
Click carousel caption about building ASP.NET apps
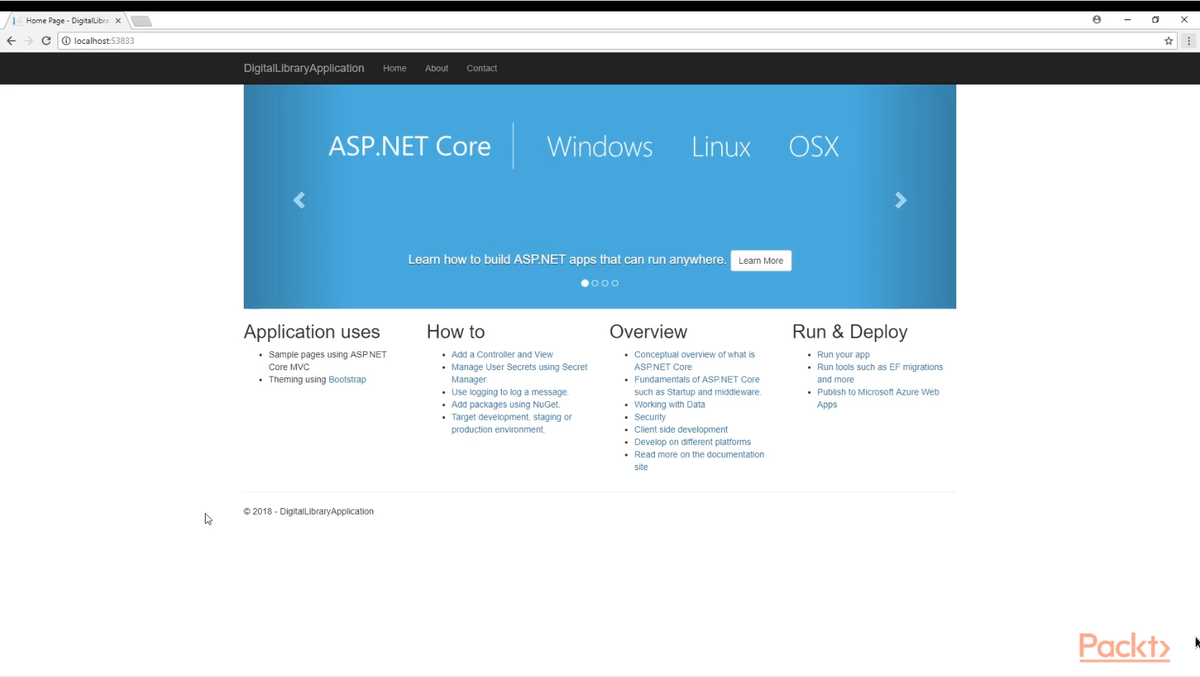click(x=567, y=259)
